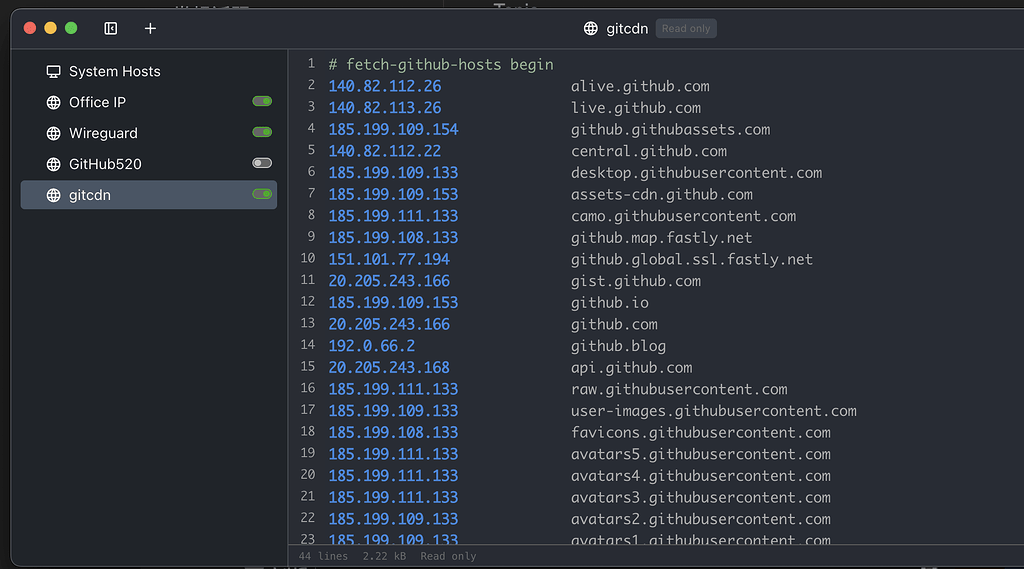1024x569 pixels.
Task: Click github.com hostname on line 13
Action: (x=614, y=324)
